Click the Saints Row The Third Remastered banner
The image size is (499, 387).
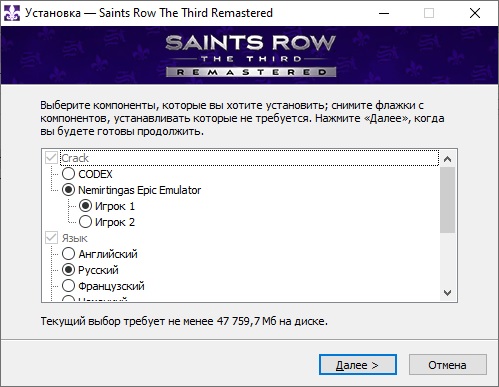tap(250, 55)
